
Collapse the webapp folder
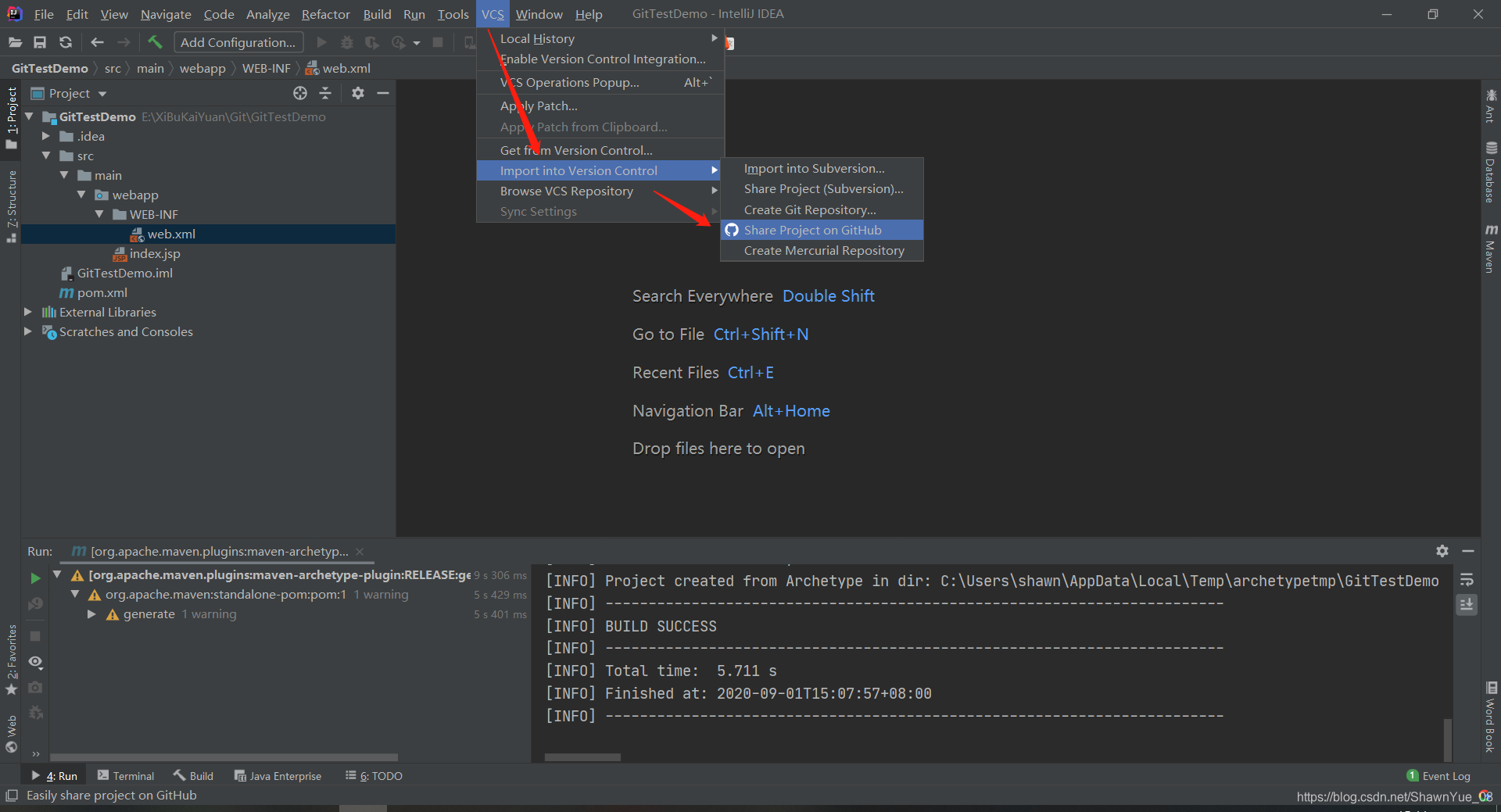tap(81, 195)
